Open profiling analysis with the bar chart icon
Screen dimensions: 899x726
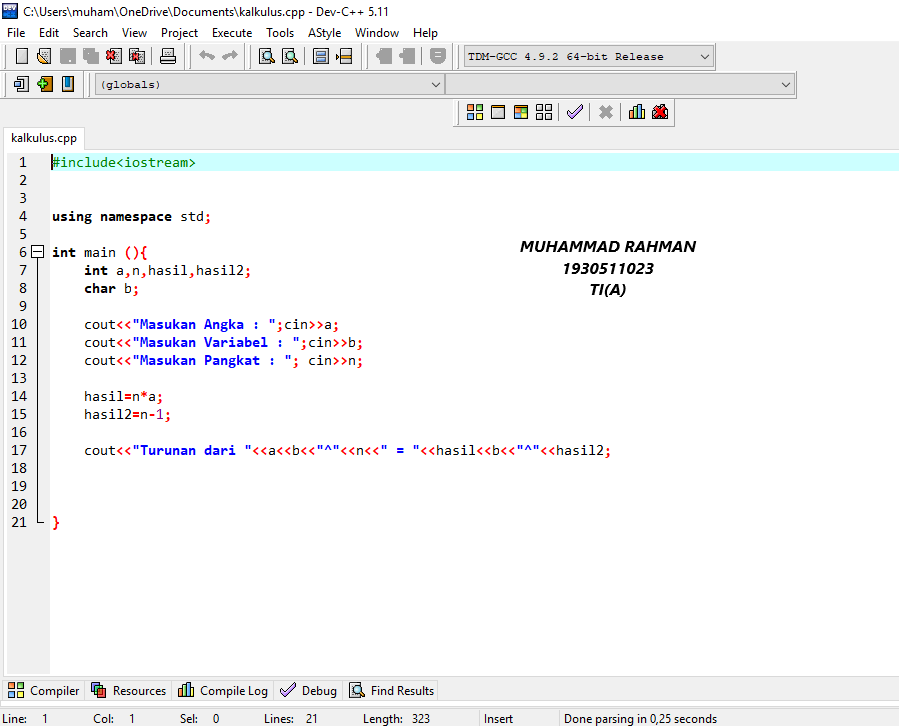[x=637, y=111]
